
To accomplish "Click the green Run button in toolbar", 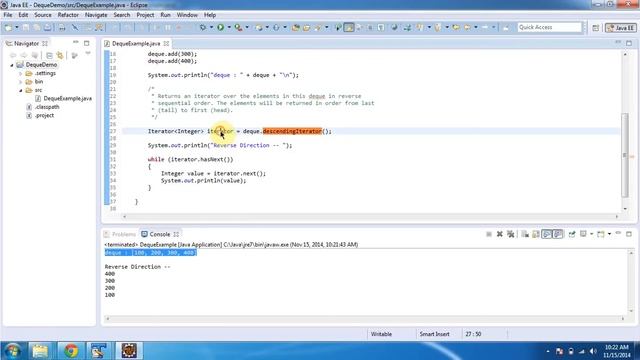I will pos(220,27).
